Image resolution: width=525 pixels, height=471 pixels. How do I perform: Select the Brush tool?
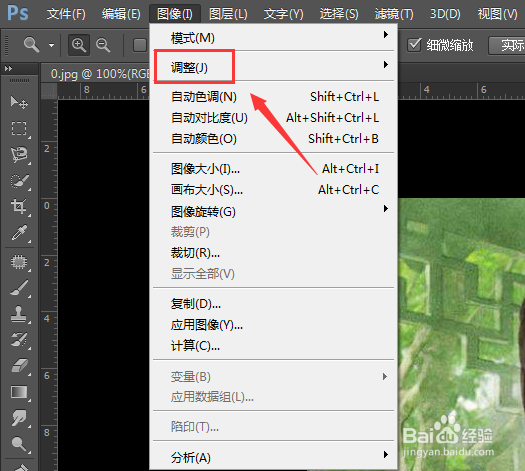click(x=19, y=288)
